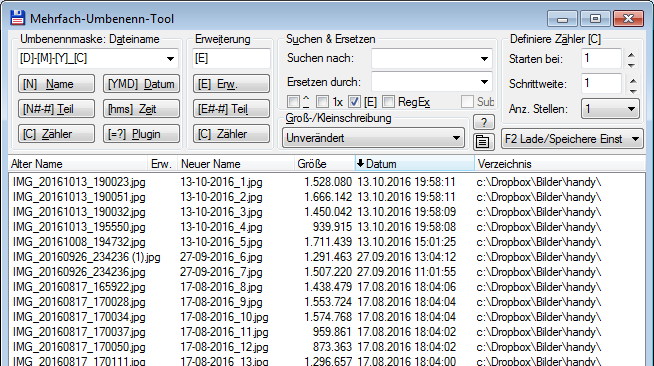Image resolution: width=654 pixels, height=366 pixels.
Task: Click date 17.08.2016 18:04:06
Action: 406,287
